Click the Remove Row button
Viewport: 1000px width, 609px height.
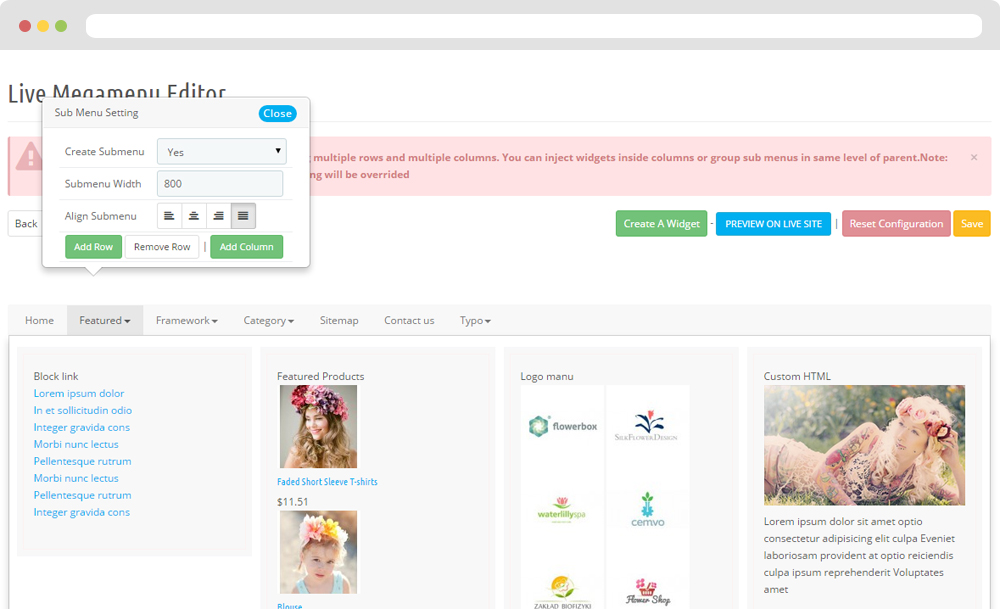[162, 247]
